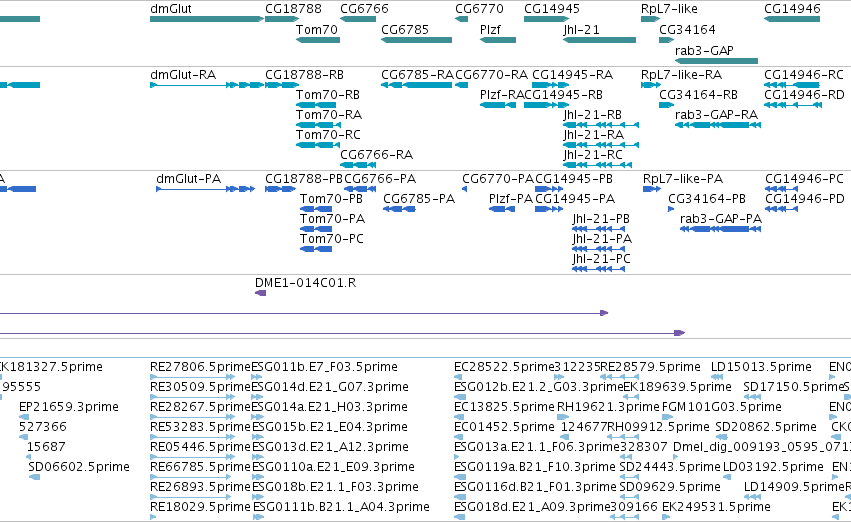The height and width of the screenshot is (522, 851).
Task: Select the RpL7-like-PA protein label
Action: pos(683,179)
